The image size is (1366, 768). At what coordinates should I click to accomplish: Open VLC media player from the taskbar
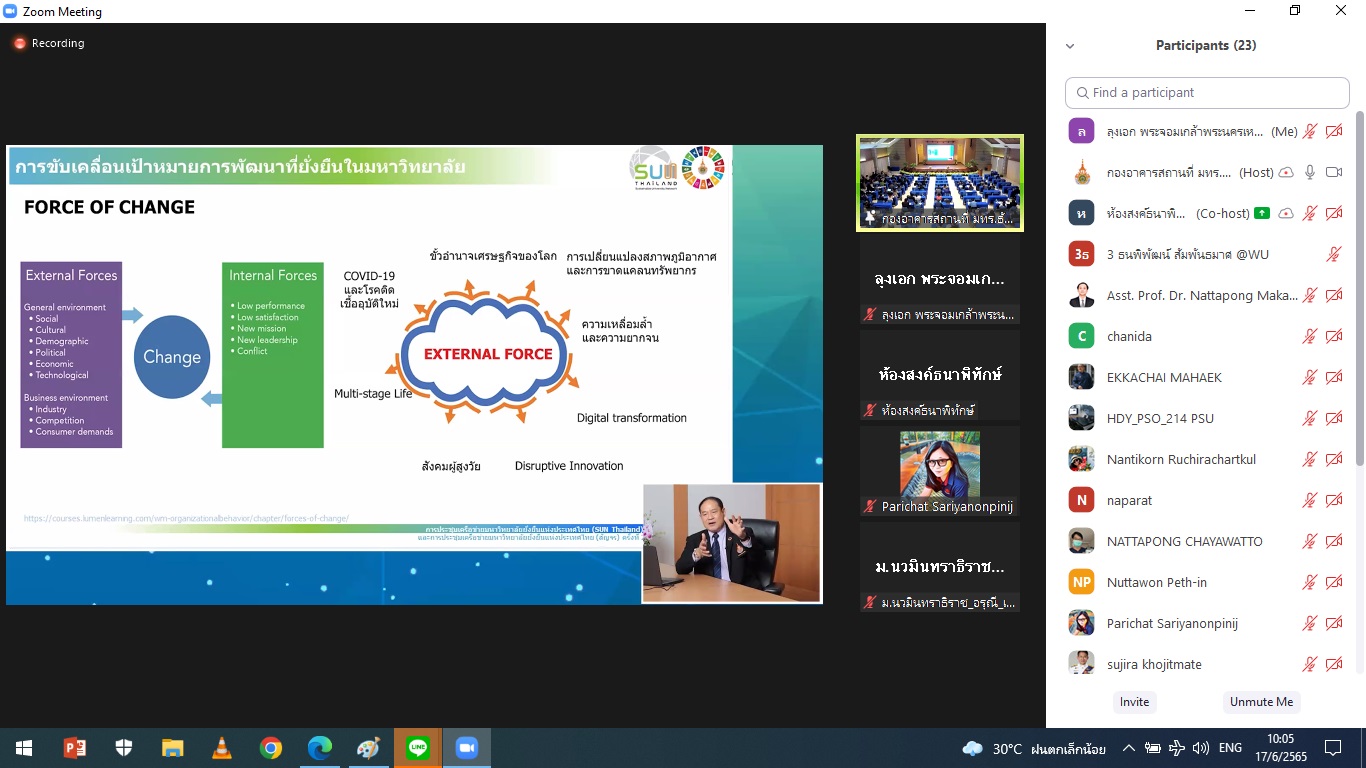[x=222, y=748]
